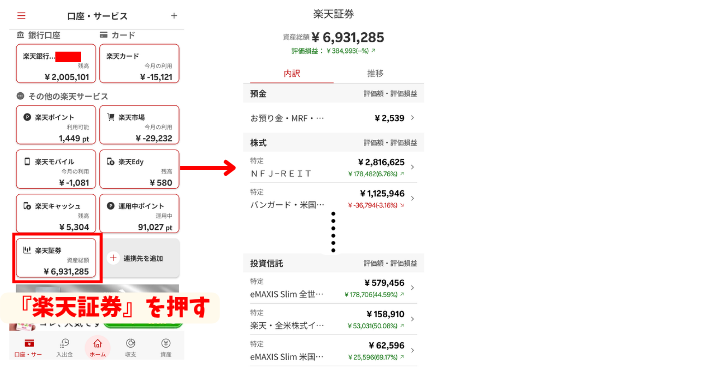Viewport: 714px width, 373px height.
Task: Open the 運用中ポイント tile
Action: (139, 214)
